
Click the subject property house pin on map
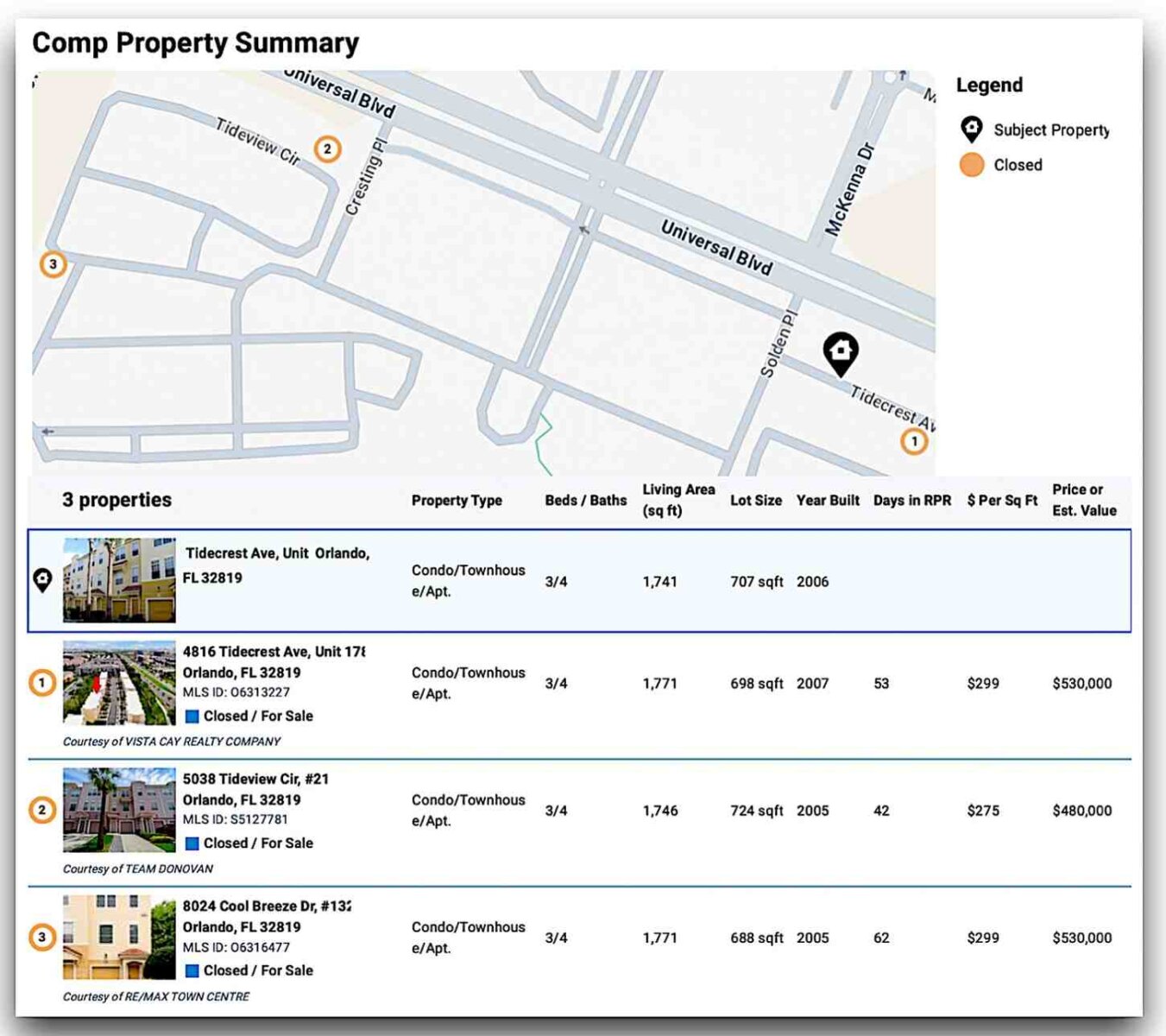tap(840, 352)
